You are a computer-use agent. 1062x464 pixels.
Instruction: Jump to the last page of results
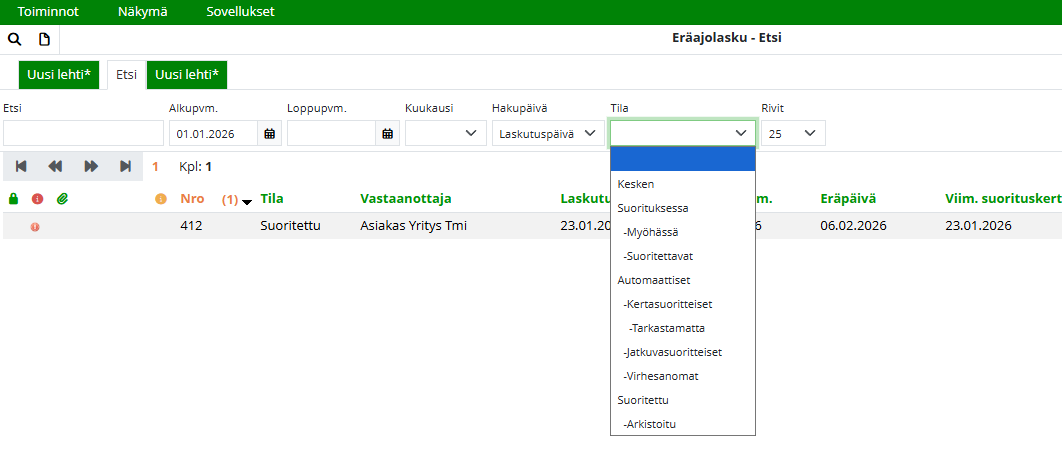(125, 167)
